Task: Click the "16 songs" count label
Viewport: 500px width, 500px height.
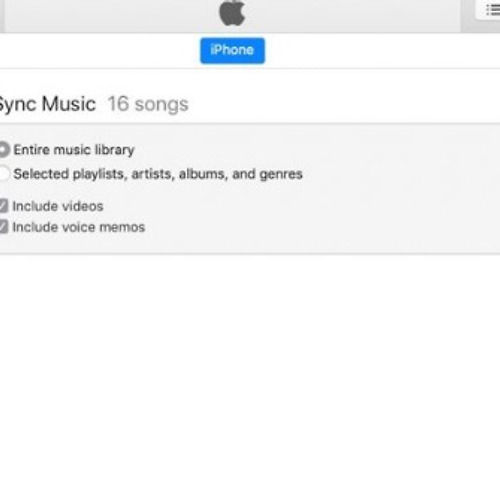Action: [x=148, y=104]
